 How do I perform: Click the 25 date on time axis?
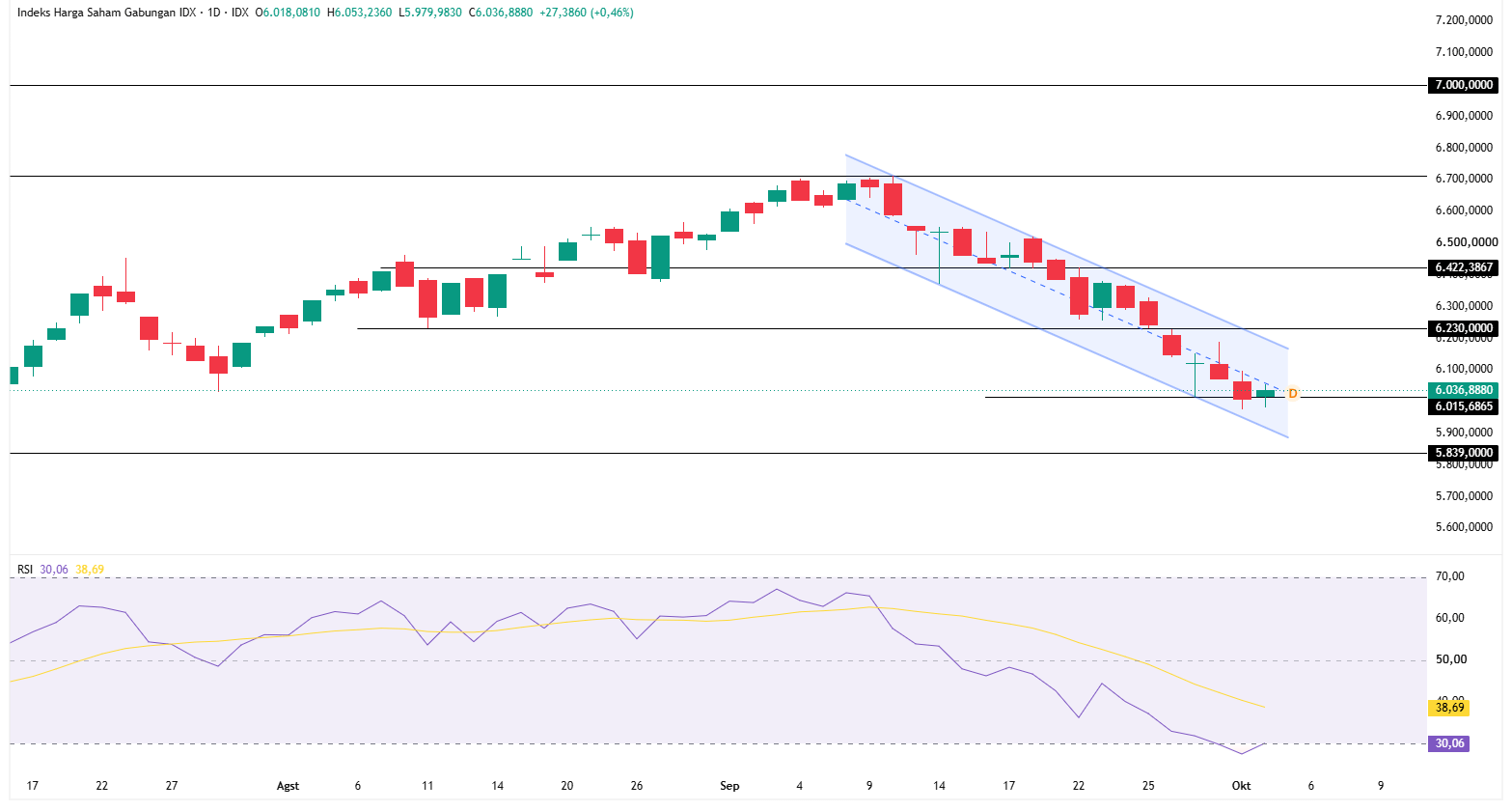[1148, 786]
